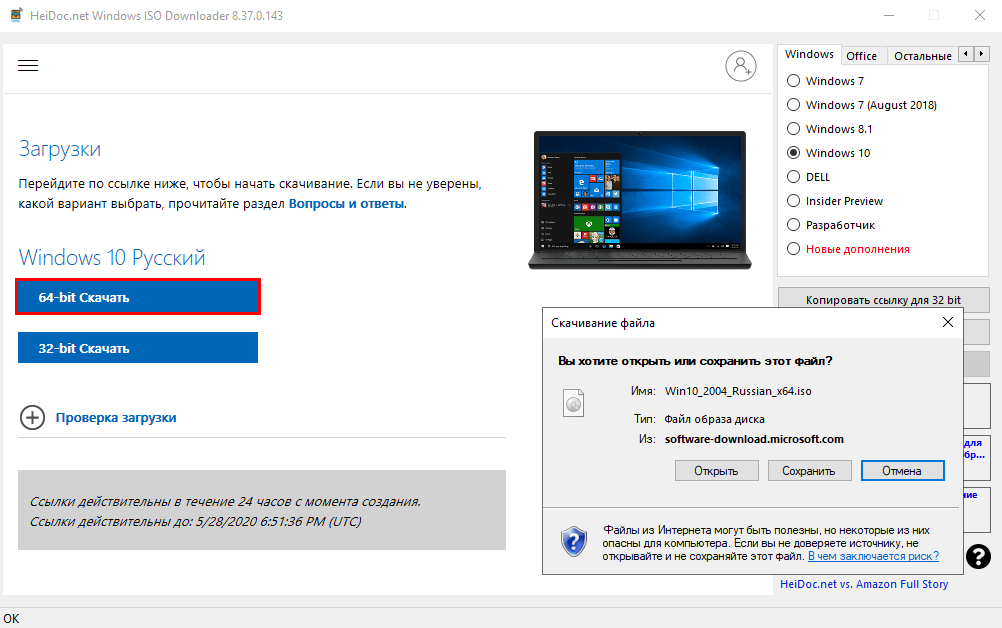1002x628 pixels.
Task: Click the disk image file icon
Action: 574,403
